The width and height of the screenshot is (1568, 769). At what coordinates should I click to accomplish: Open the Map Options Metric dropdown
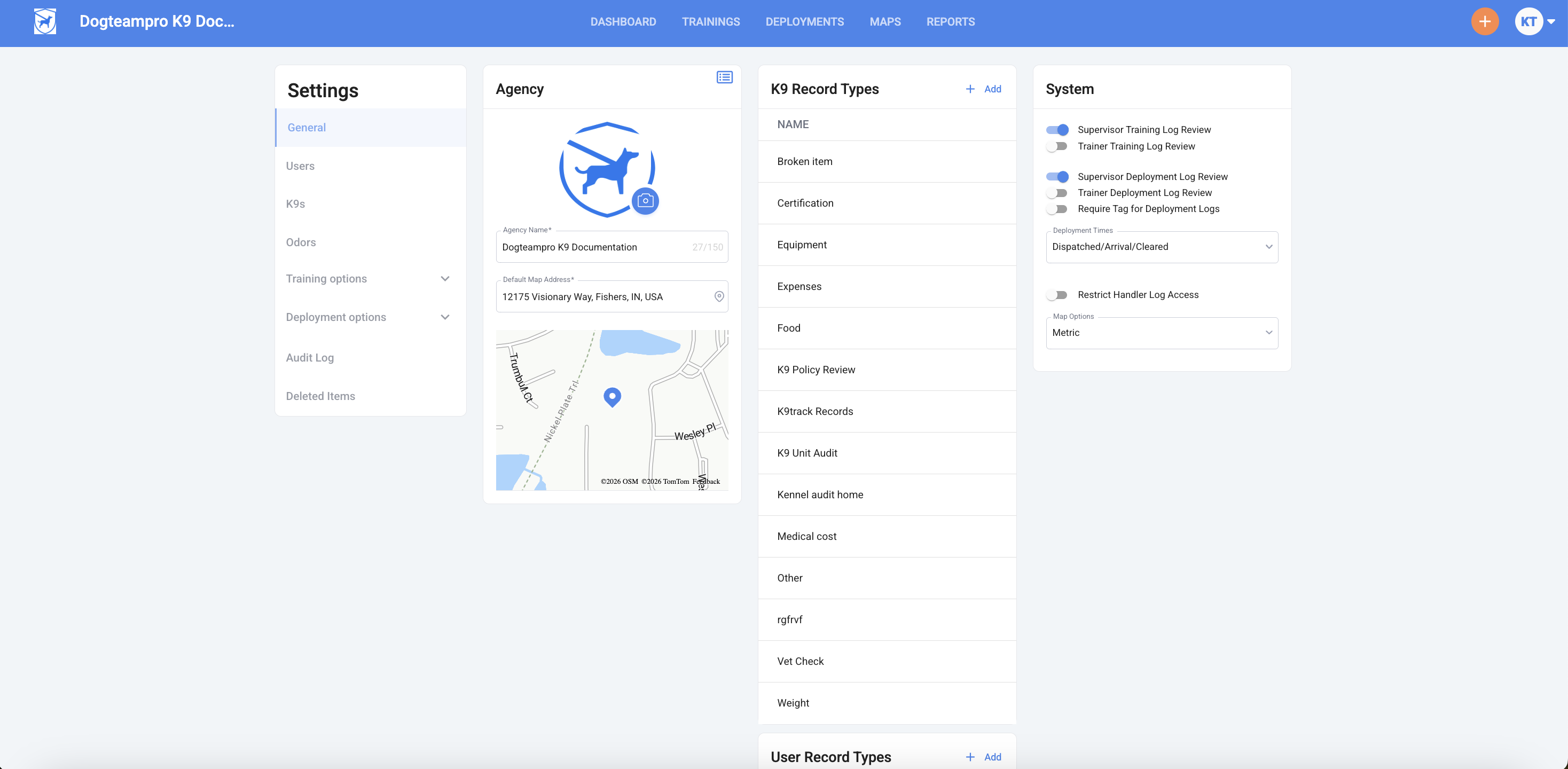pyautogui.click(x=1162, y=333)
